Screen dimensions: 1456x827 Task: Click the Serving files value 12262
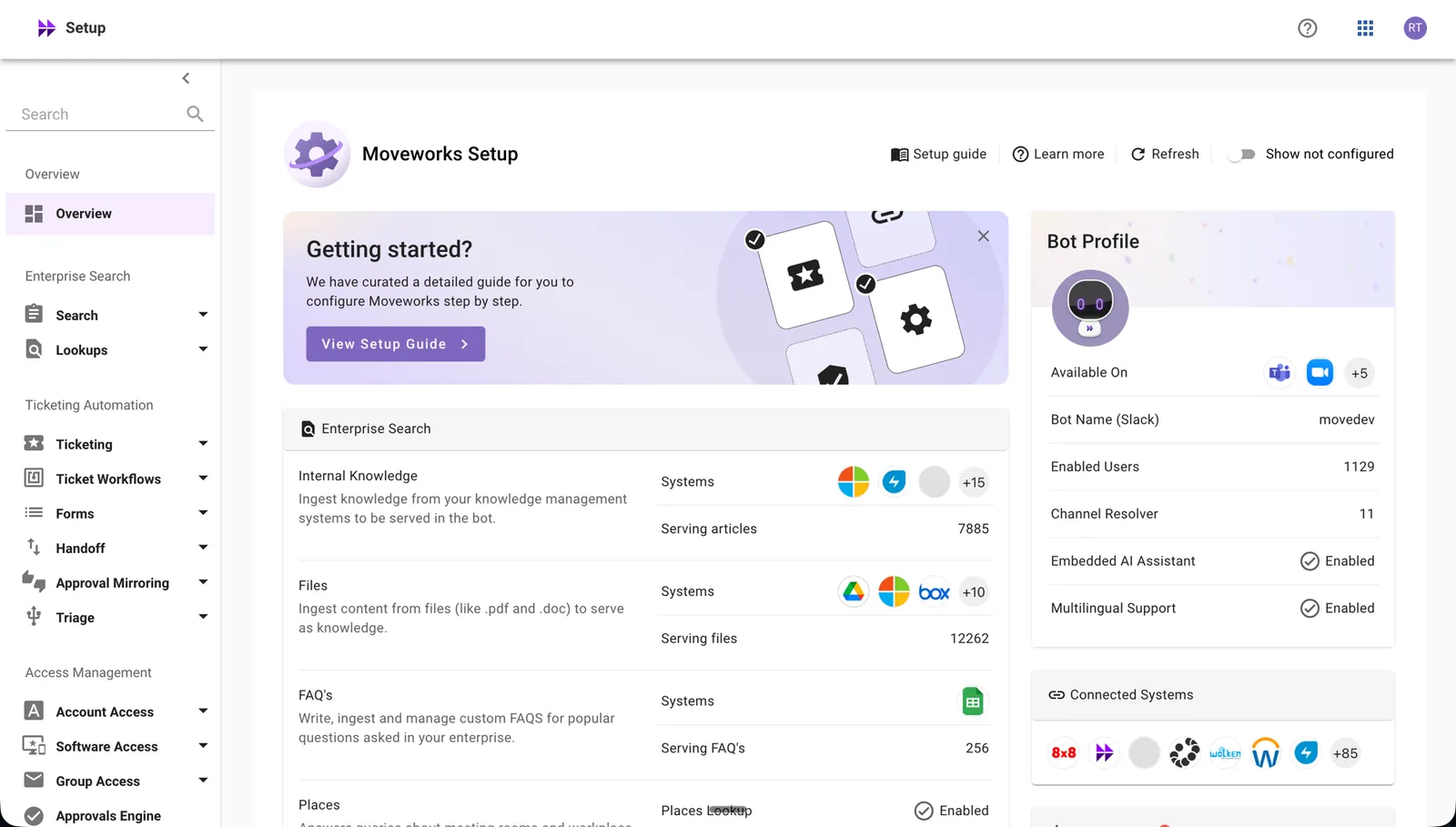969,639
